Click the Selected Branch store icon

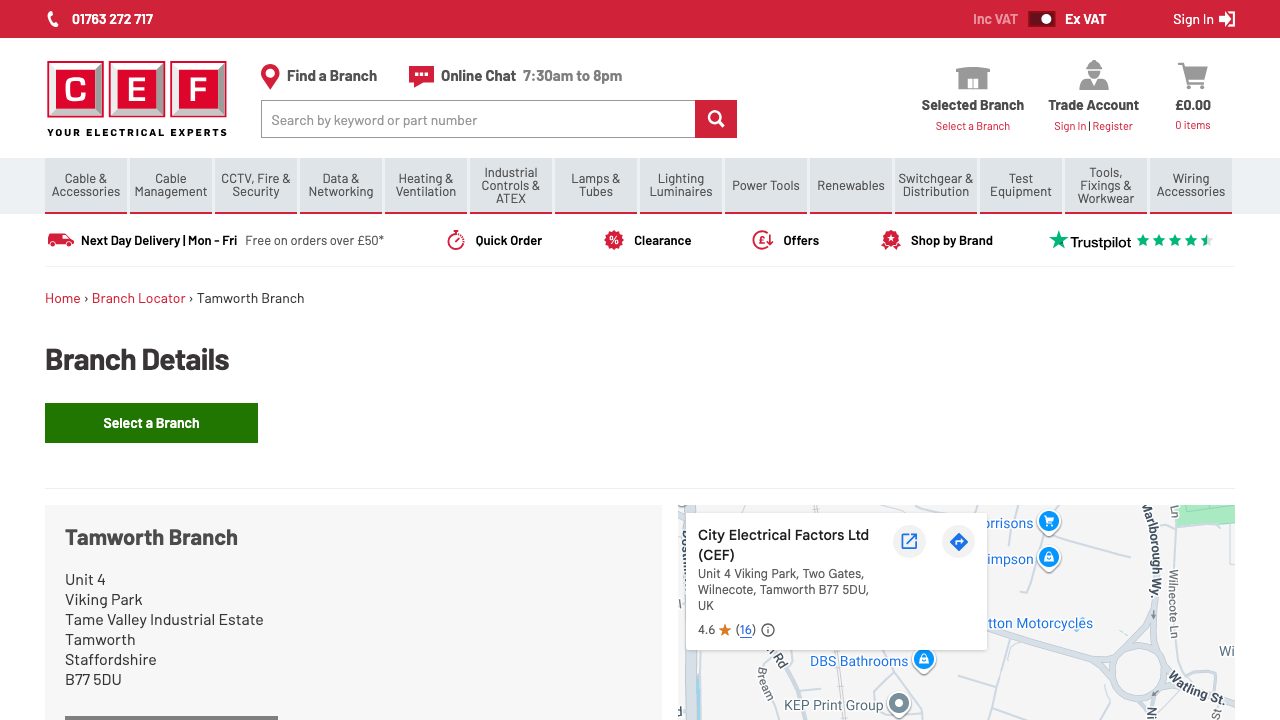pos(973,77)
